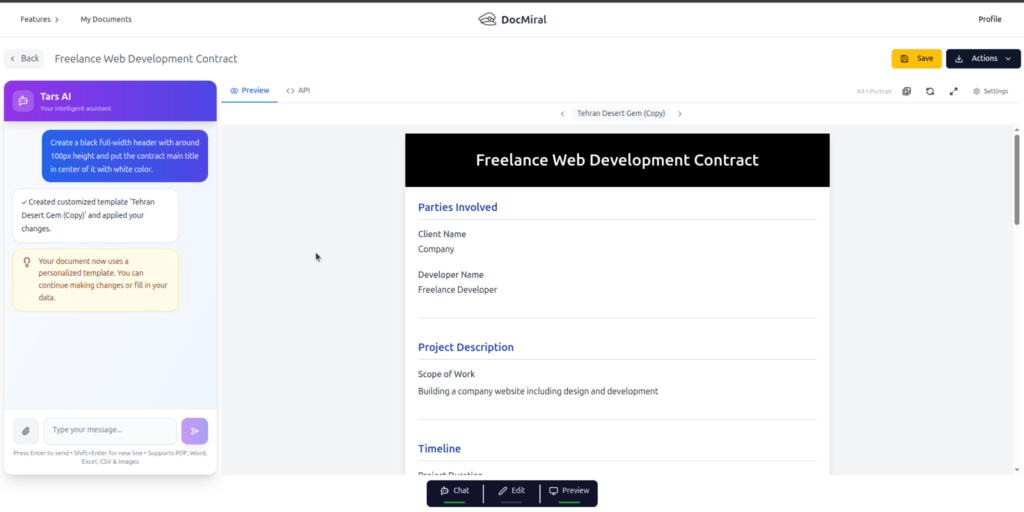Open the Actions dropdown
The image size is (1024, 512).
[x=983, y=59]
